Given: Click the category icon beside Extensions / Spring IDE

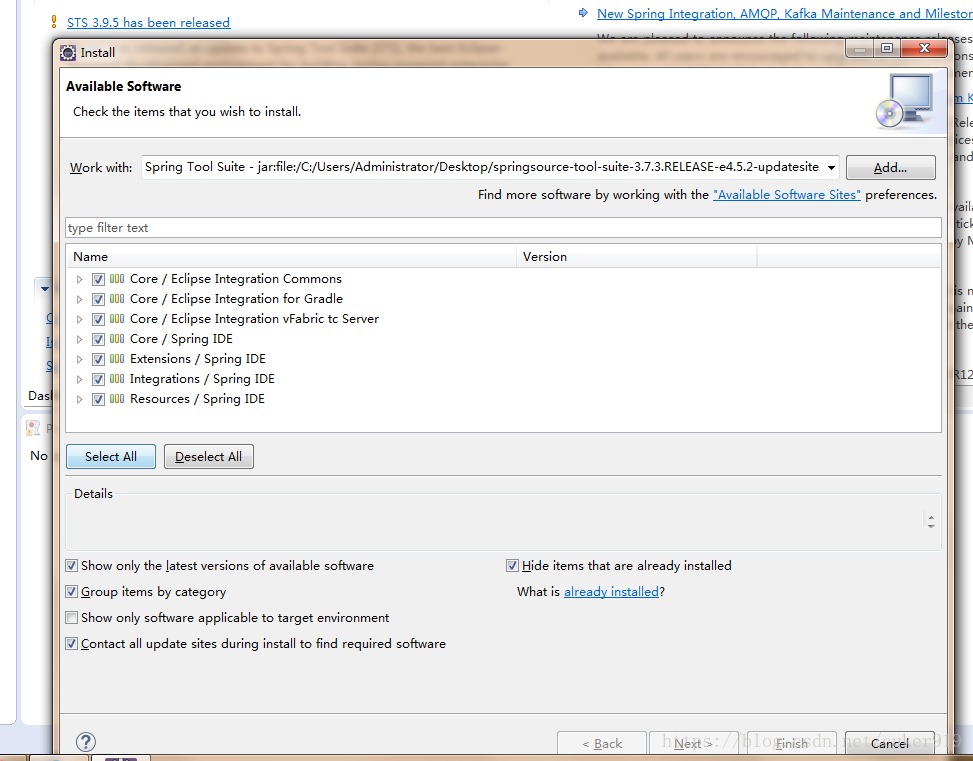Looking at the screenshot, I should tap(117, 359).
